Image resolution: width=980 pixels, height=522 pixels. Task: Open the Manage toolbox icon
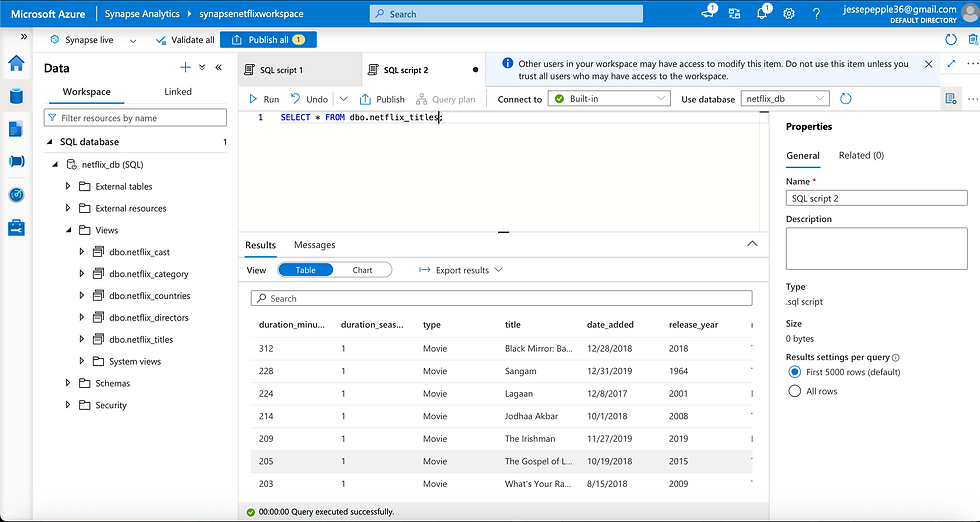click(16, 228)
